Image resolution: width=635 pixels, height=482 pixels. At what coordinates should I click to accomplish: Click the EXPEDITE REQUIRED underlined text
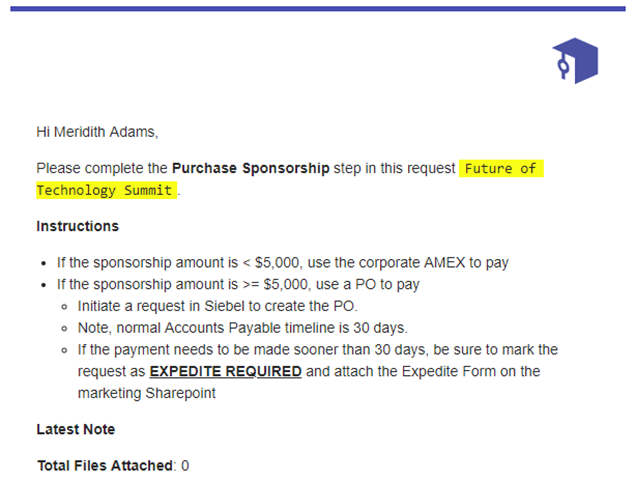(226, 371)
